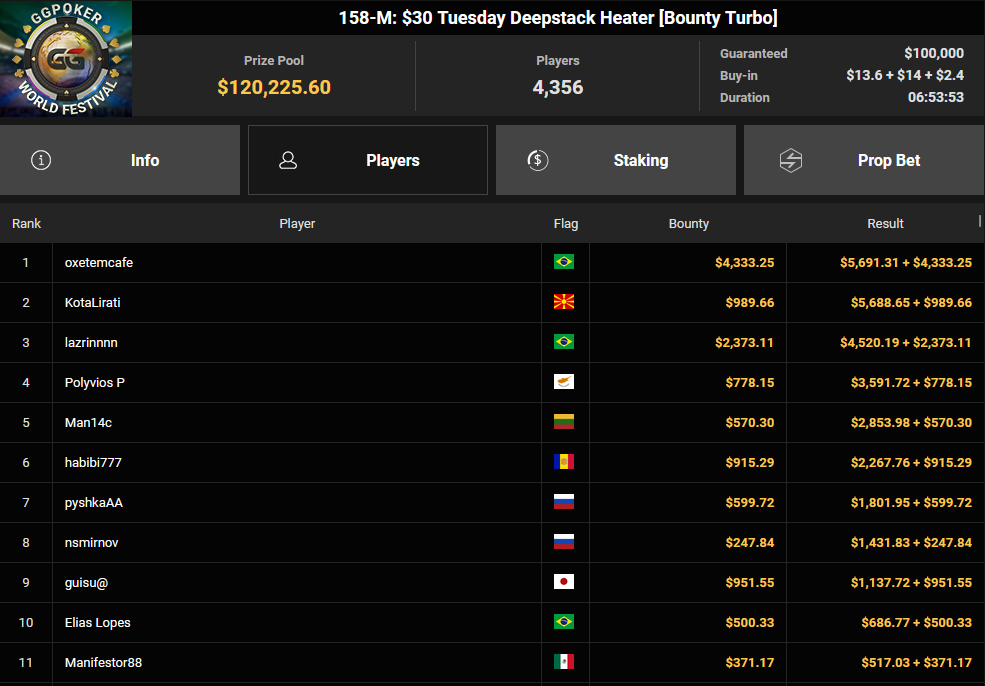Select player habibi777 row
985x686 pixels.
(x=93, y=463)
